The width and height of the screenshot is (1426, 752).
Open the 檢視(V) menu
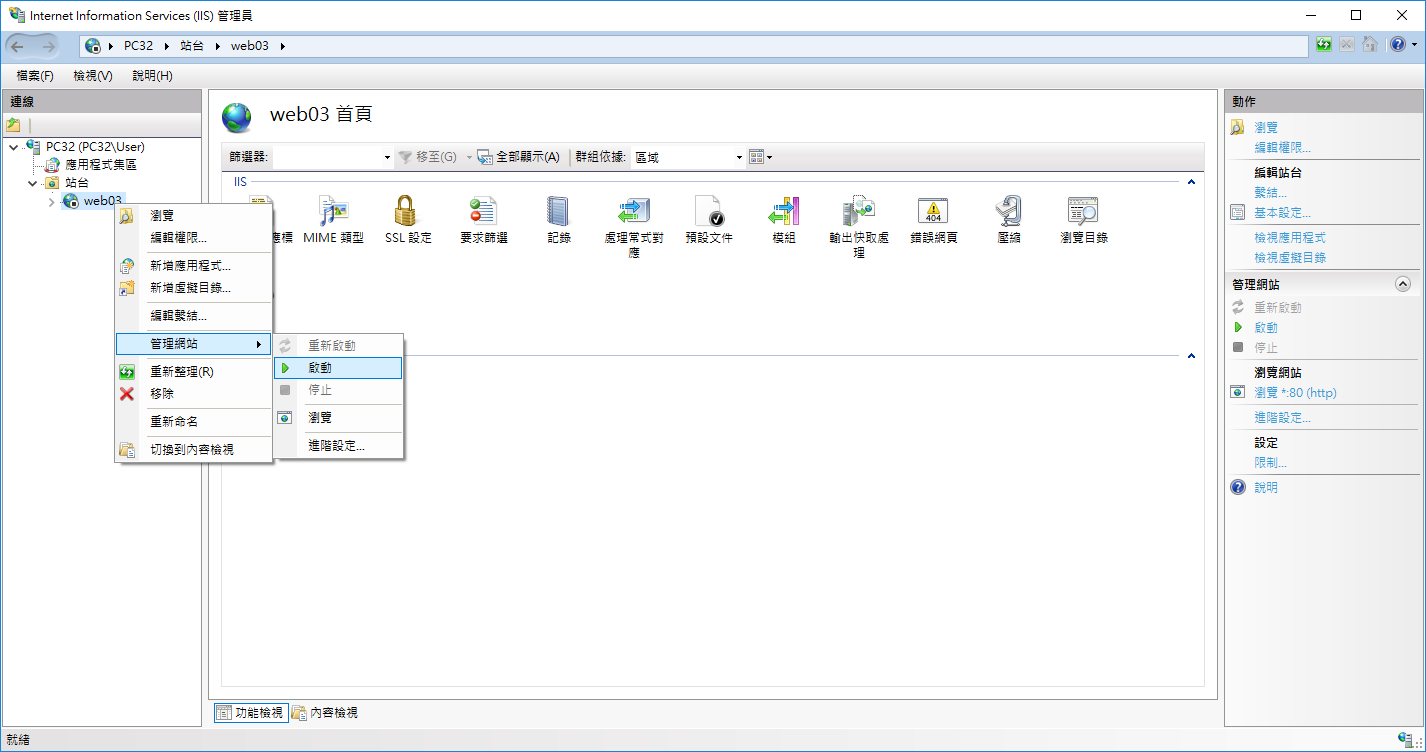[92, 76]
